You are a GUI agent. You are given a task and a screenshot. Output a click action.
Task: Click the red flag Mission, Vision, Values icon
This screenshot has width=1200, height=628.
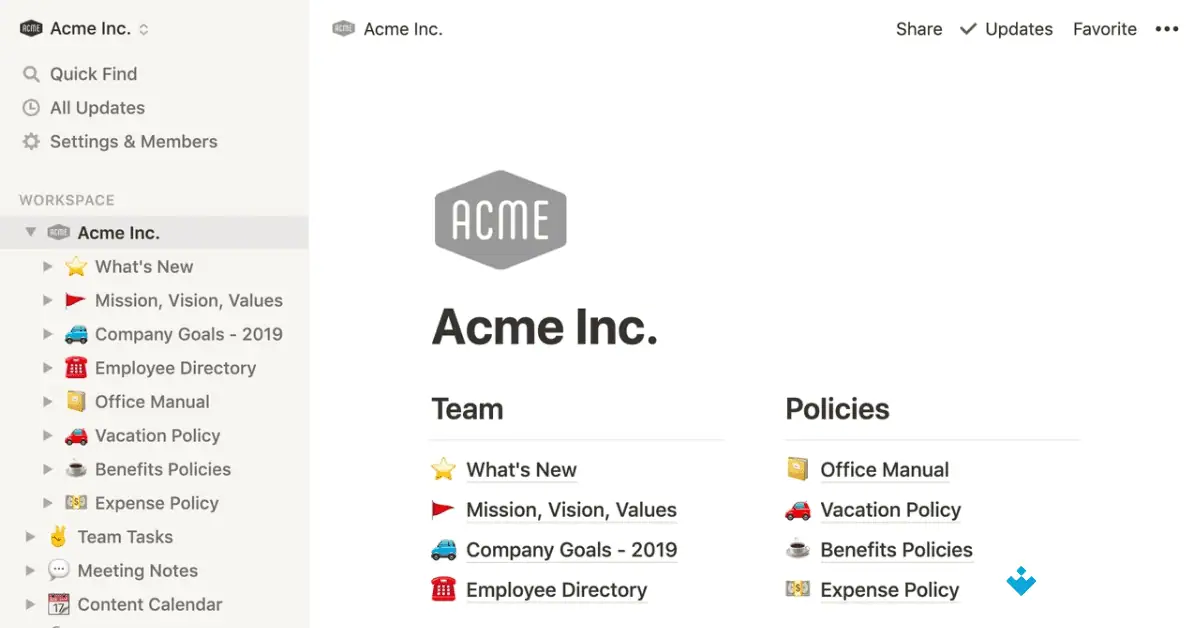[74, 300]
